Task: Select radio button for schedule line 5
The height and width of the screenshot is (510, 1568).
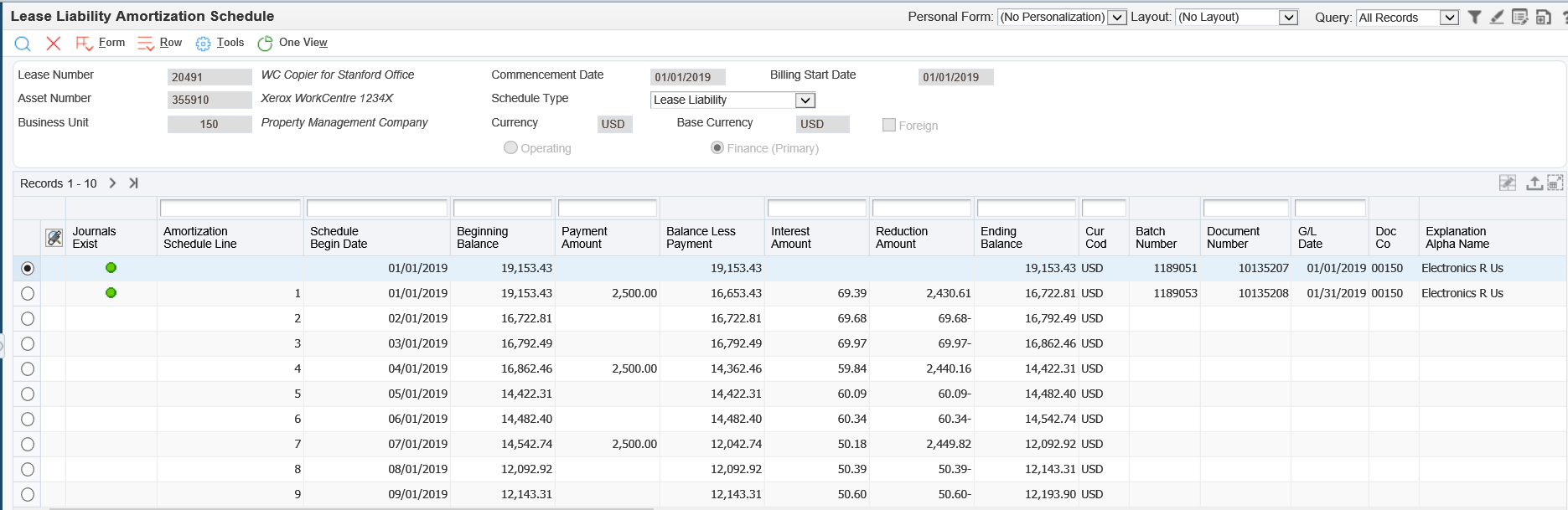Action: tap(28, 394)
